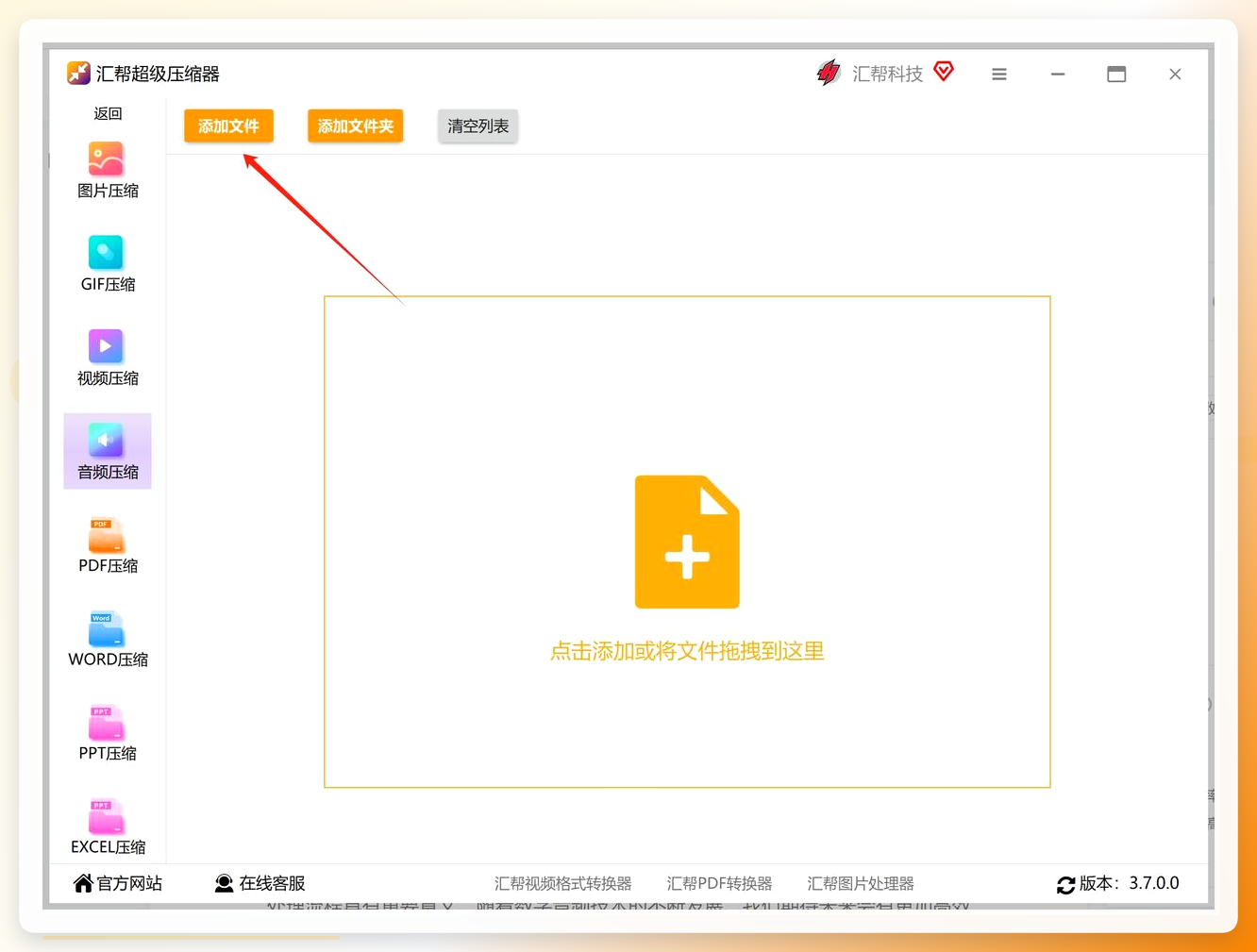Select EXCEL压缩 in the sidebar
Screen dimensions: 1257x952
108,827
